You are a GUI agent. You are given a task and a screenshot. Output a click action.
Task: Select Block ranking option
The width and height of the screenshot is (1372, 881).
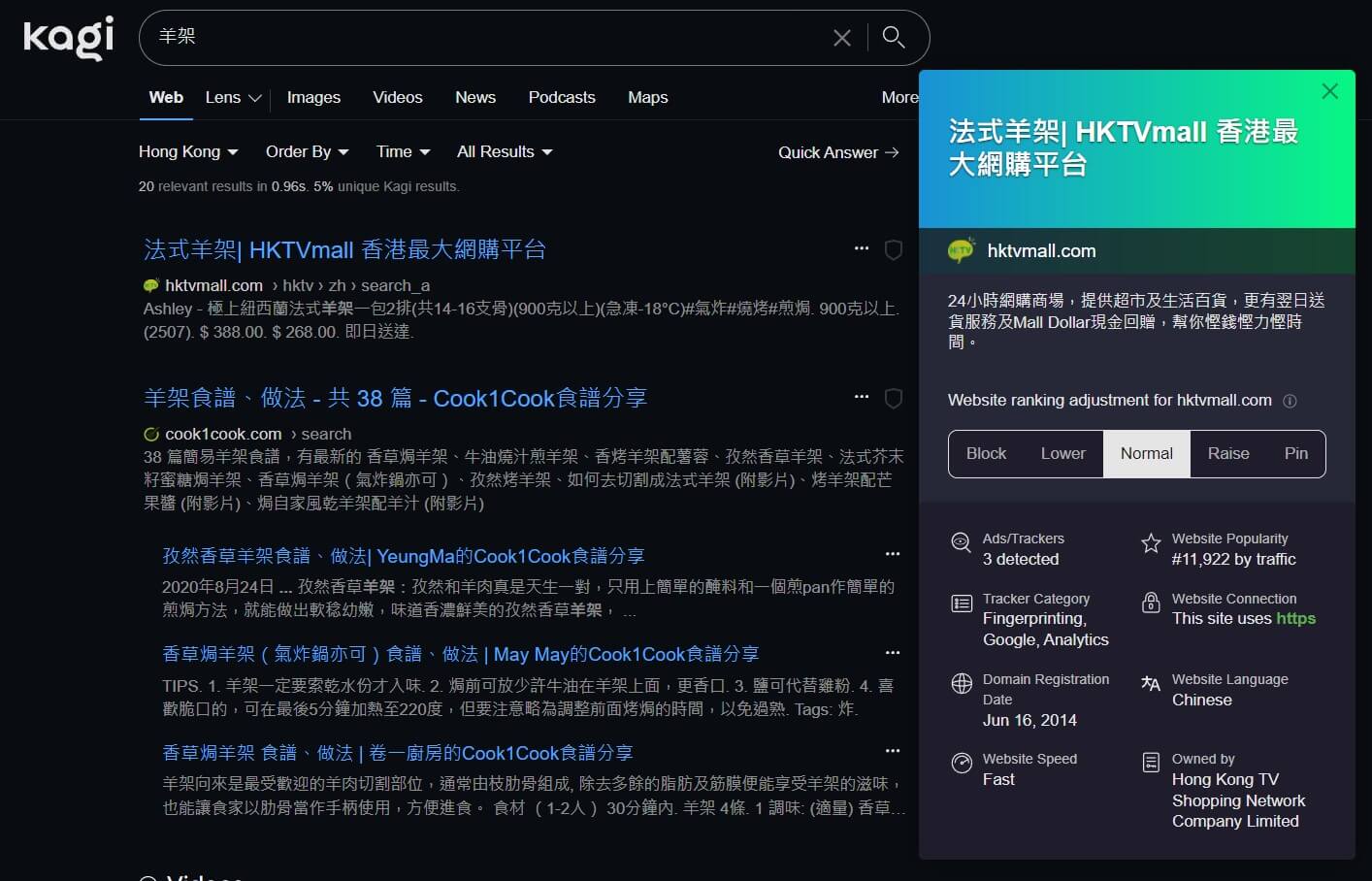click(986, 454)
